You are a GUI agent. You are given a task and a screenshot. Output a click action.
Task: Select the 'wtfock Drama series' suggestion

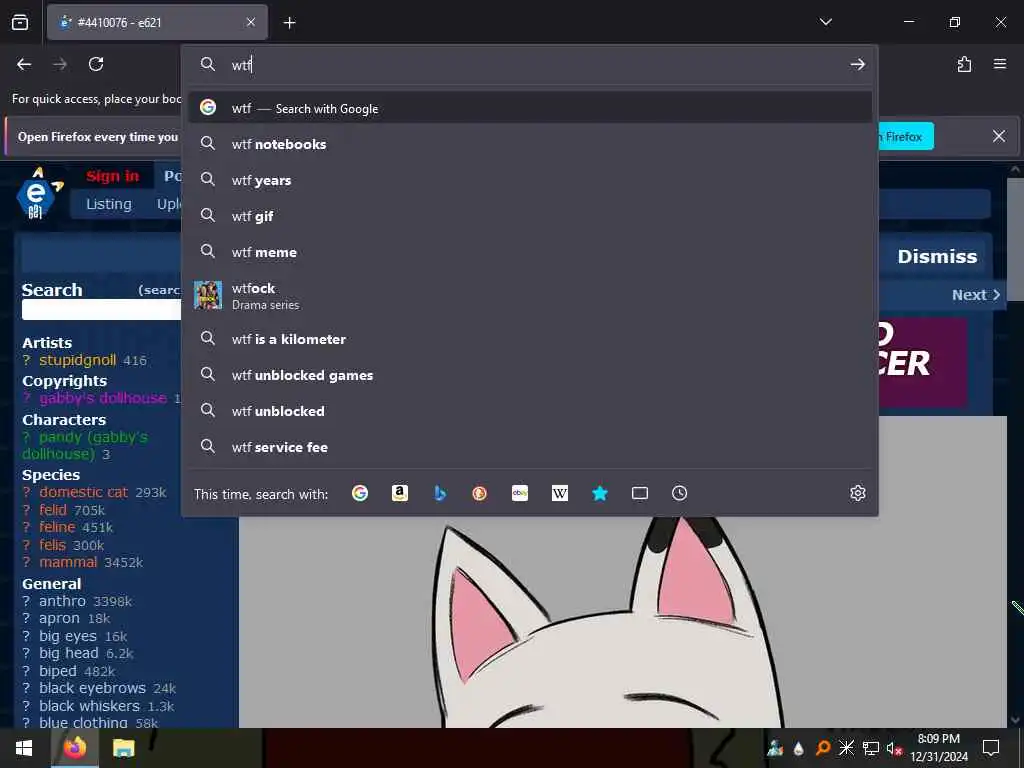(x=530, y=295)
